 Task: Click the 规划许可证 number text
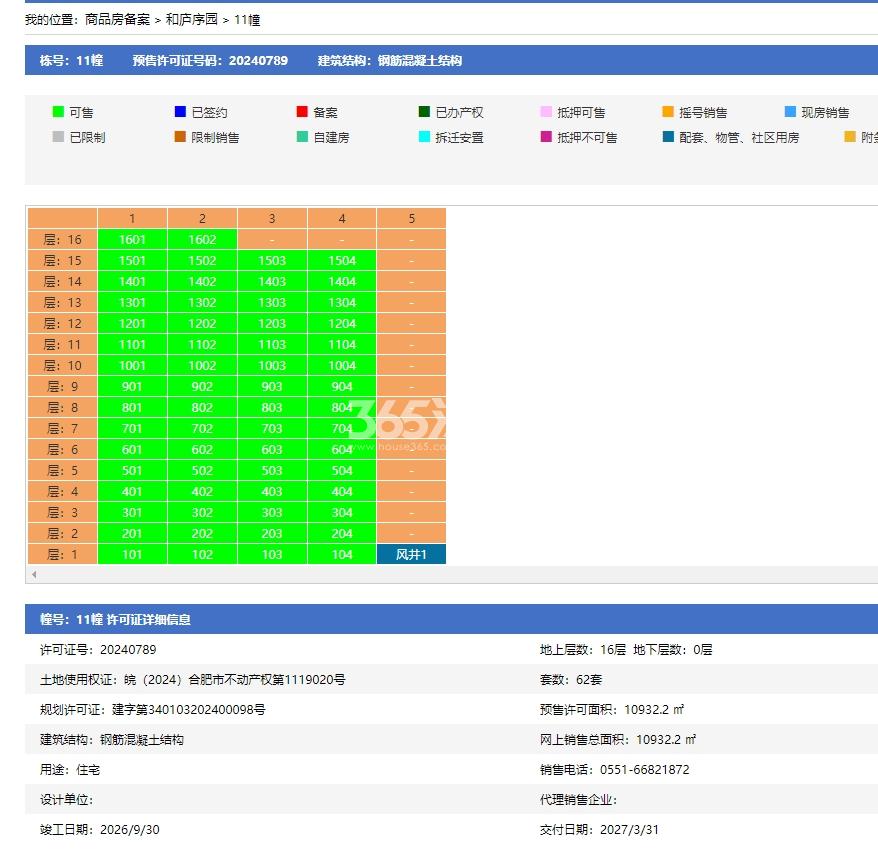coord(189,709)
